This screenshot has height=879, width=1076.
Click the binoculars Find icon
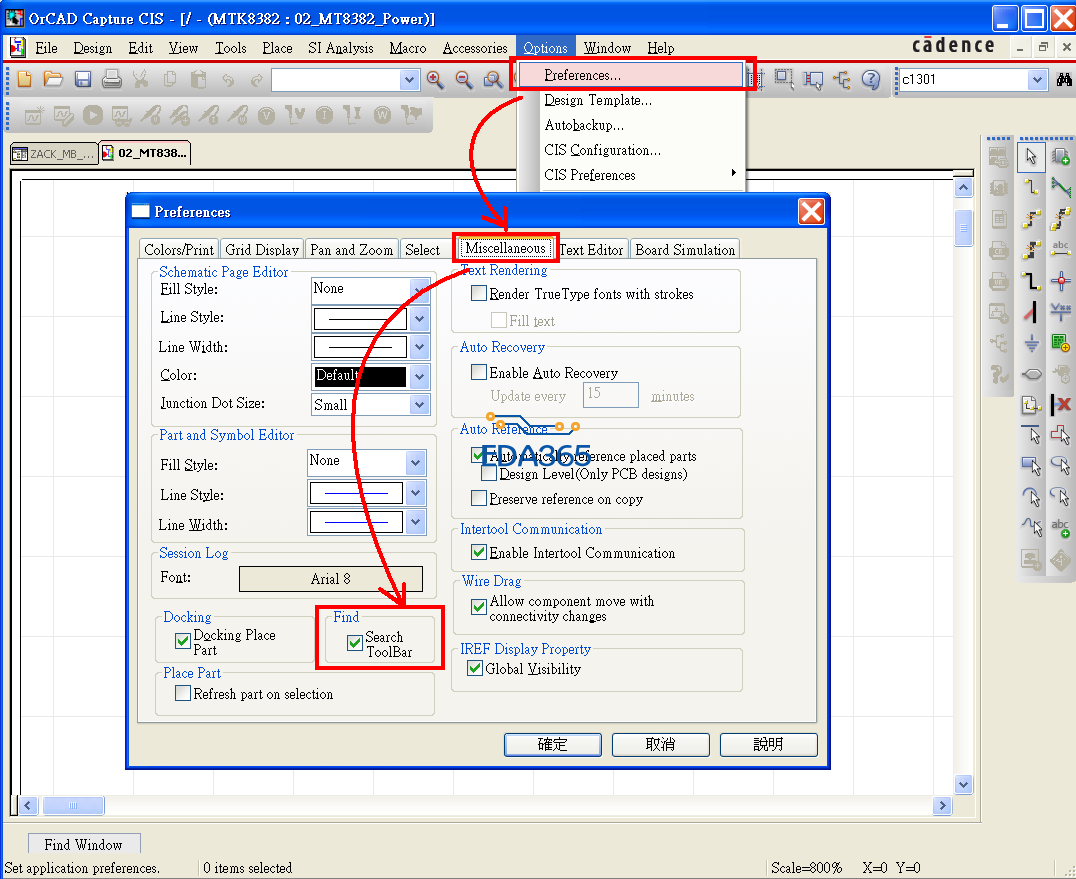click(1064, 80)
